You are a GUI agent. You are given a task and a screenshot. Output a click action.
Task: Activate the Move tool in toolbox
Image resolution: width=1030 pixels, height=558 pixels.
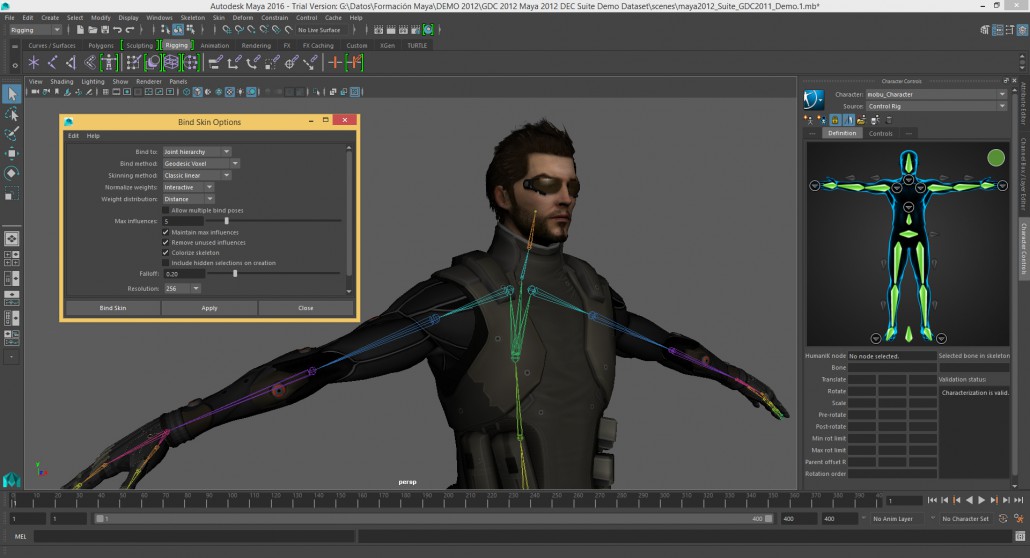(x=12, y=153)
